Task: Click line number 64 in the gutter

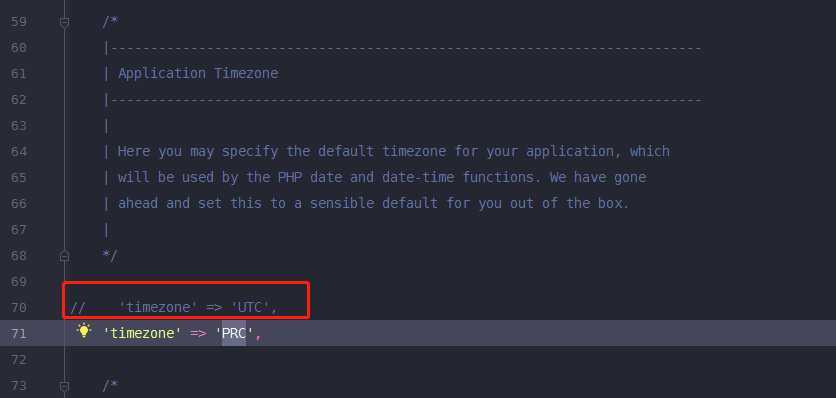Action: pos(18,152)
